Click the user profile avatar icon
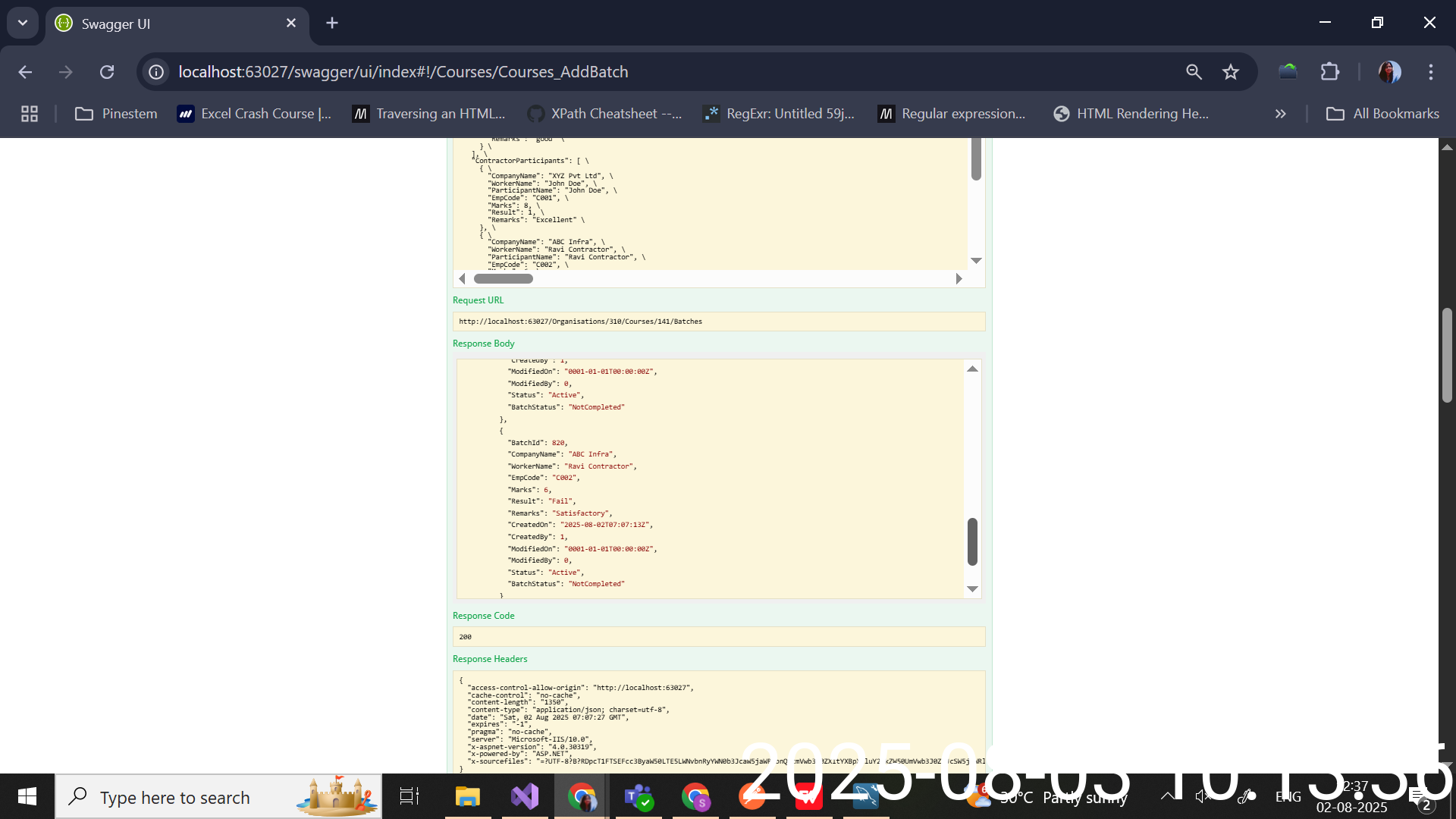The image size is (1456, 819). (x=1389, y=72)
